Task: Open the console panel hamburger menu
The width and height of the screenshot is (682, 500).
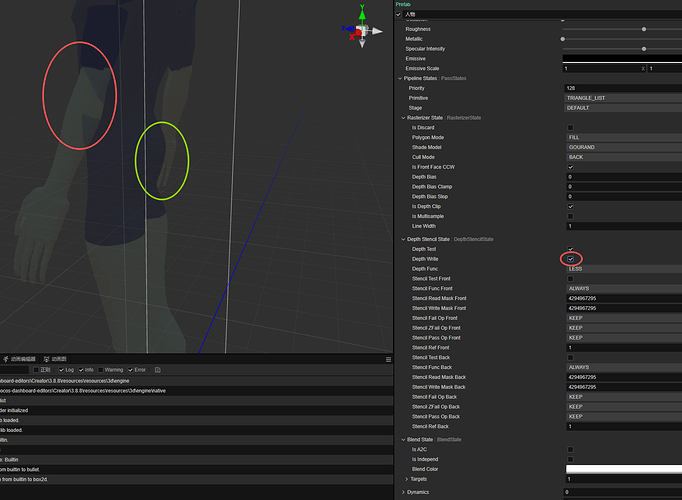Action: 388,360
